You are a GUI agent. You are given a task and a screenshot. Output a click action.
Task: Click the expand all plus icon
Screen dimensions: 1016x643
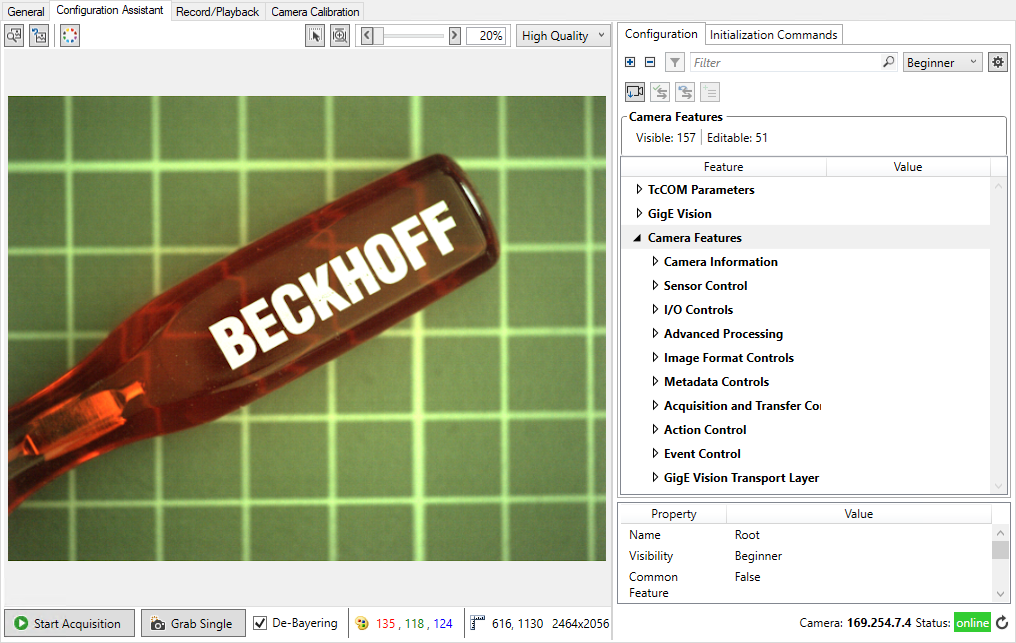(630, 62)
